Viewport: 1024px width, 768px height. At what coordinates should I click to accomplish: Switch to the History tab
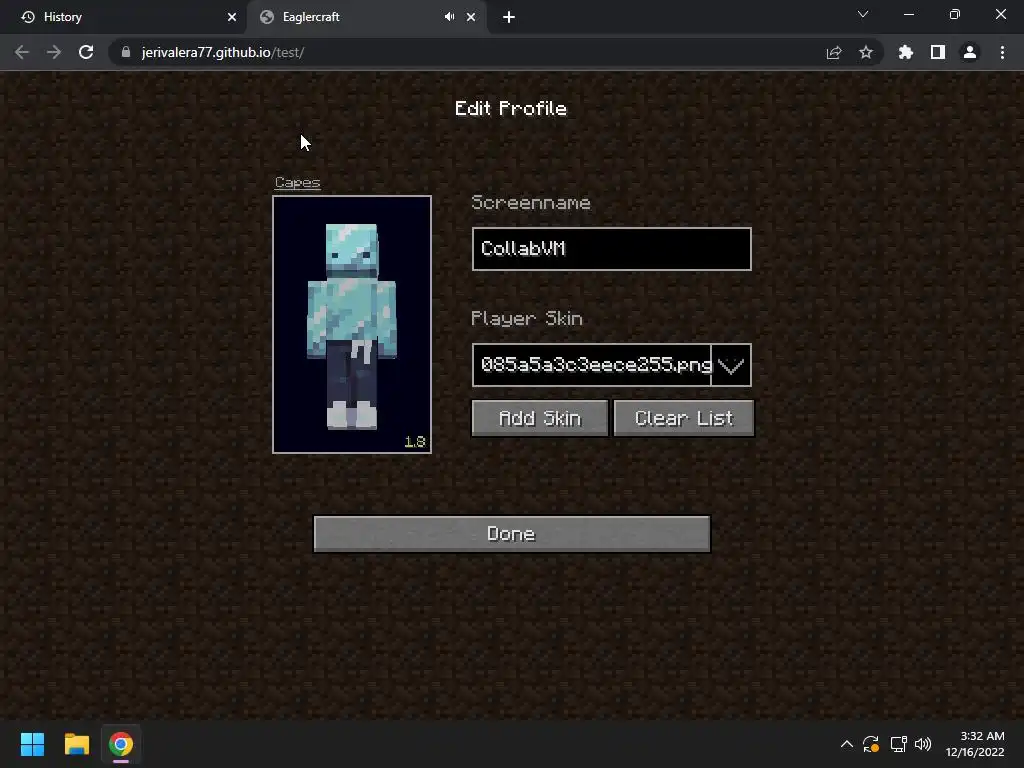click(124, 17)
